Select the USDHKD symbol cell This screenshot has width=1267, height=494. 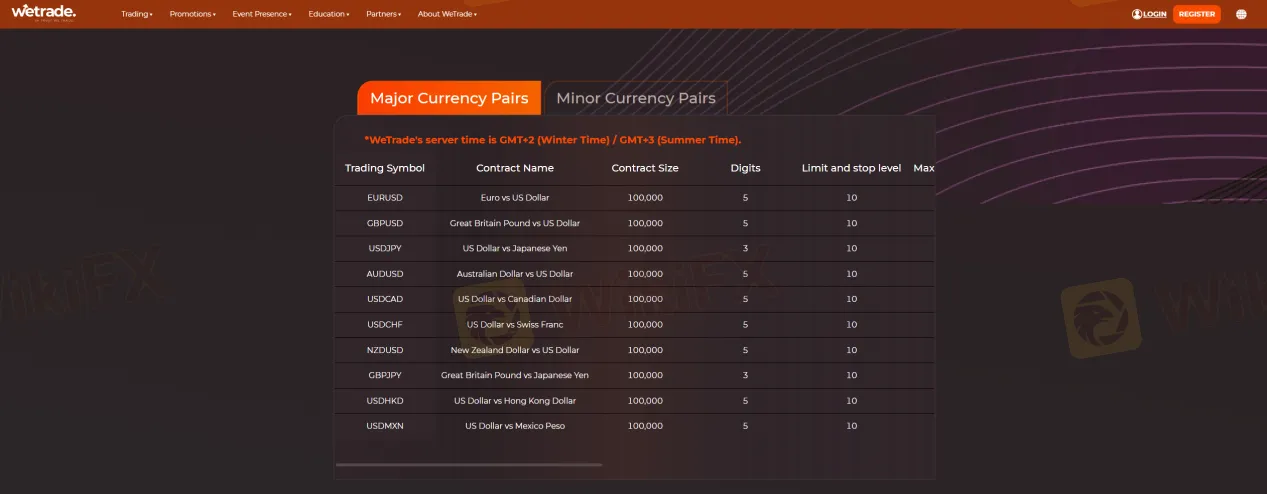click(x=385, y=400)
